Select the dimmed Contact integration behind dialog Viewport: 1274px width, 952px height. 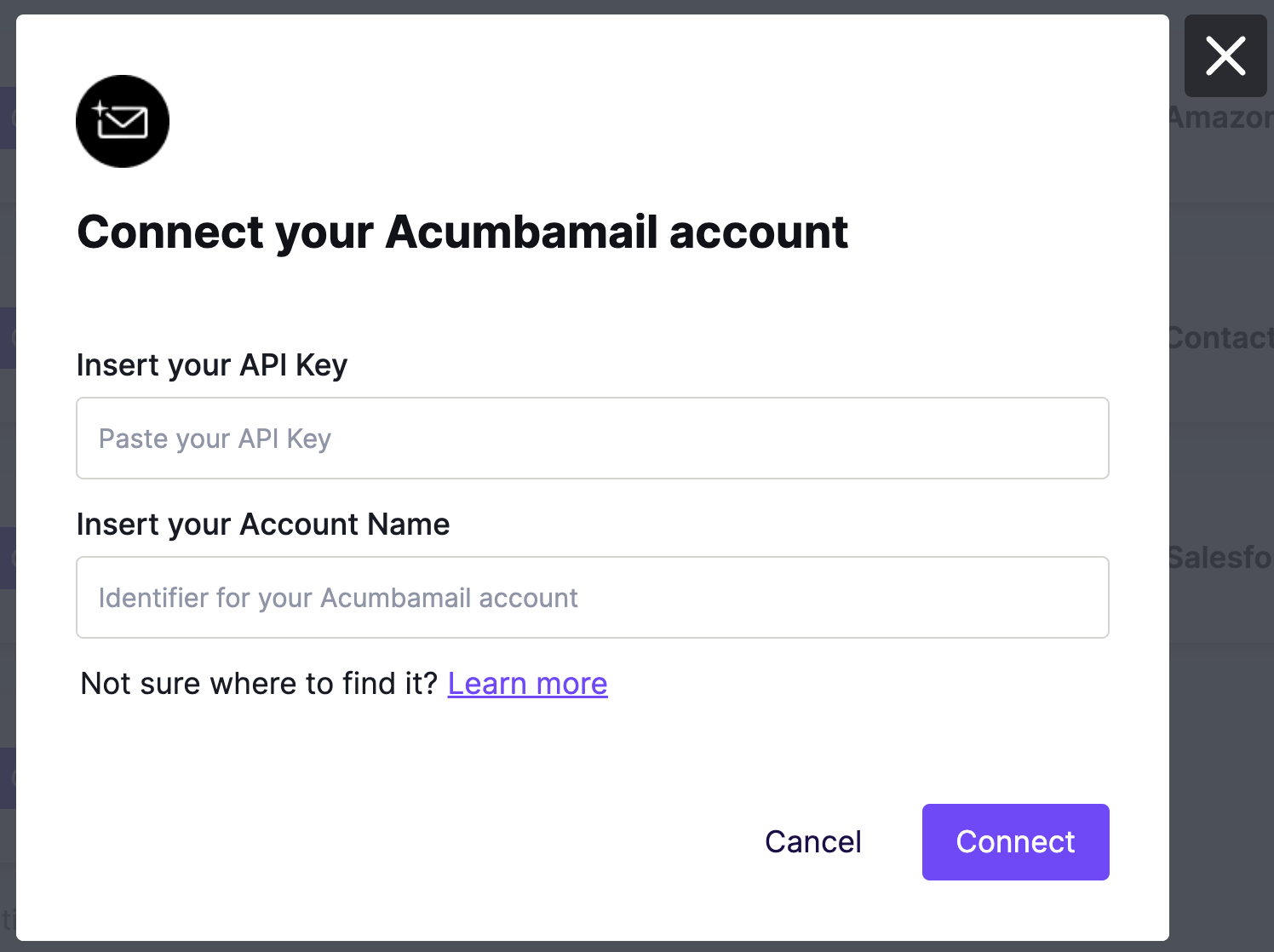(x=1221, y=338)
